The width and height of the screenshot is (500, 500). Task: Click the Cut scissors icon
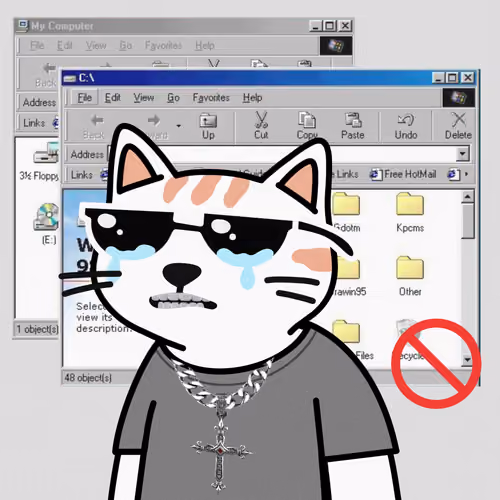point(261,120)
